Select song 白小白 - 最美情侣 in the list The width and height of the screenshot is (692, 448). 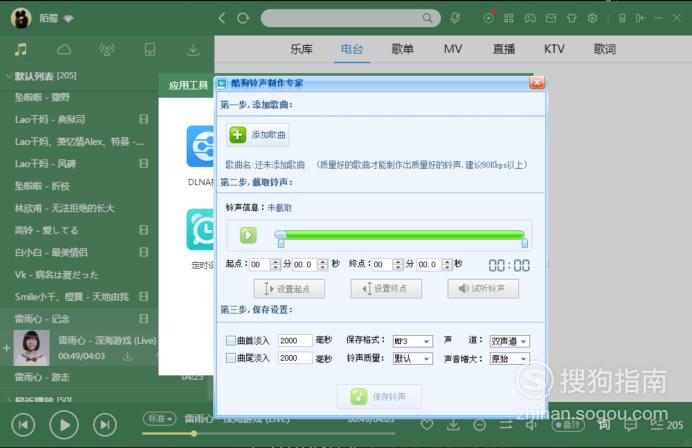tap(51, 252)
